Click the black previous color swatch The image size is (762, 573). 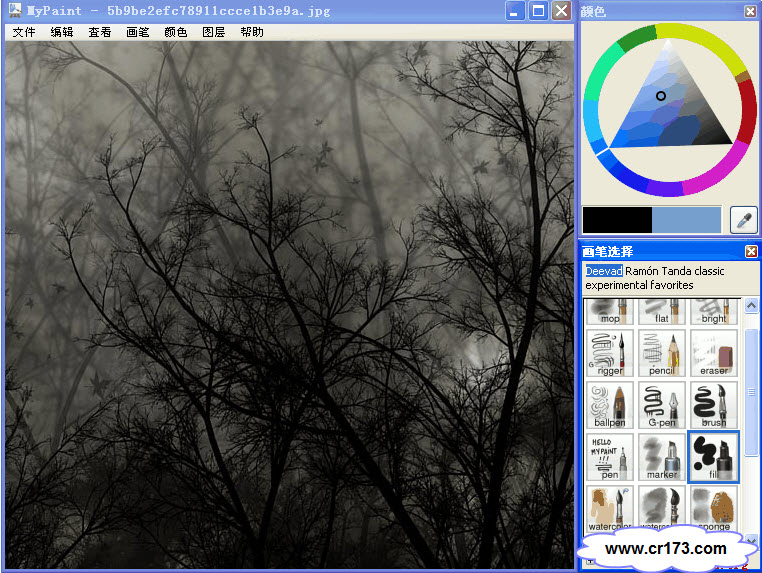(617, 220)
